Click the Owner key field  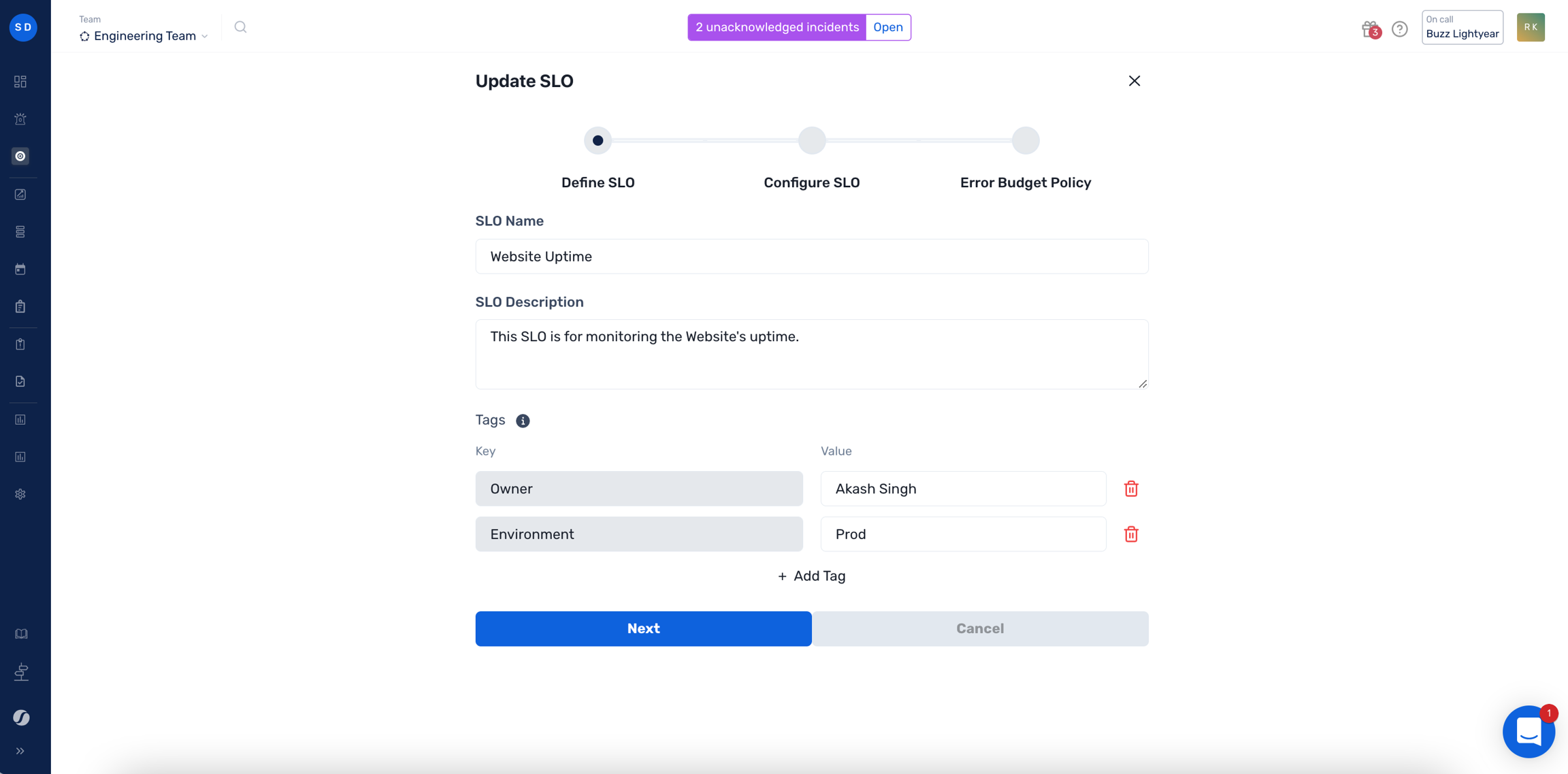click(x=639, y=489)
